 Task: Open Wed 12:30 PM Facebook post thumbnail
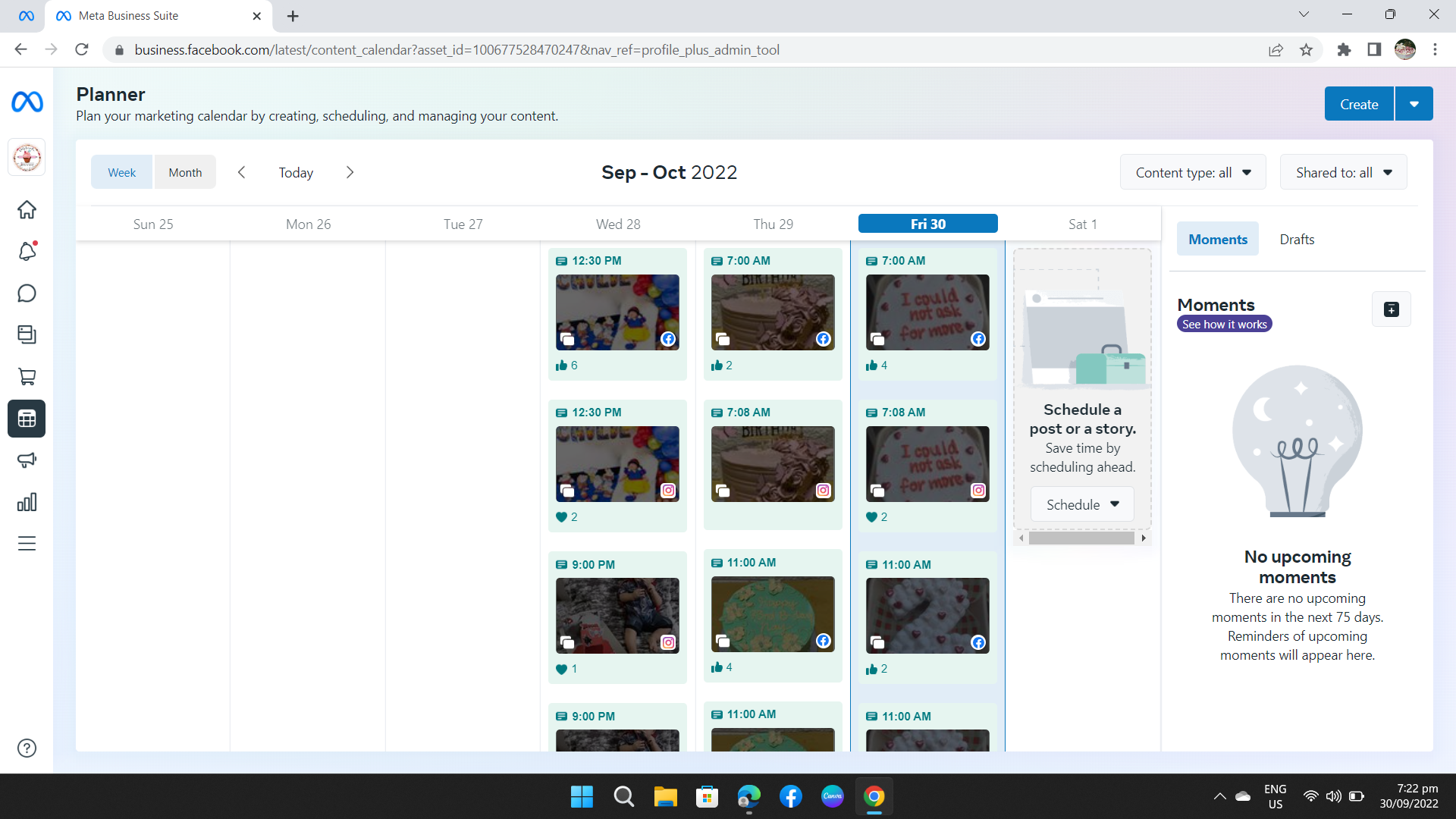tap(617, 312)
